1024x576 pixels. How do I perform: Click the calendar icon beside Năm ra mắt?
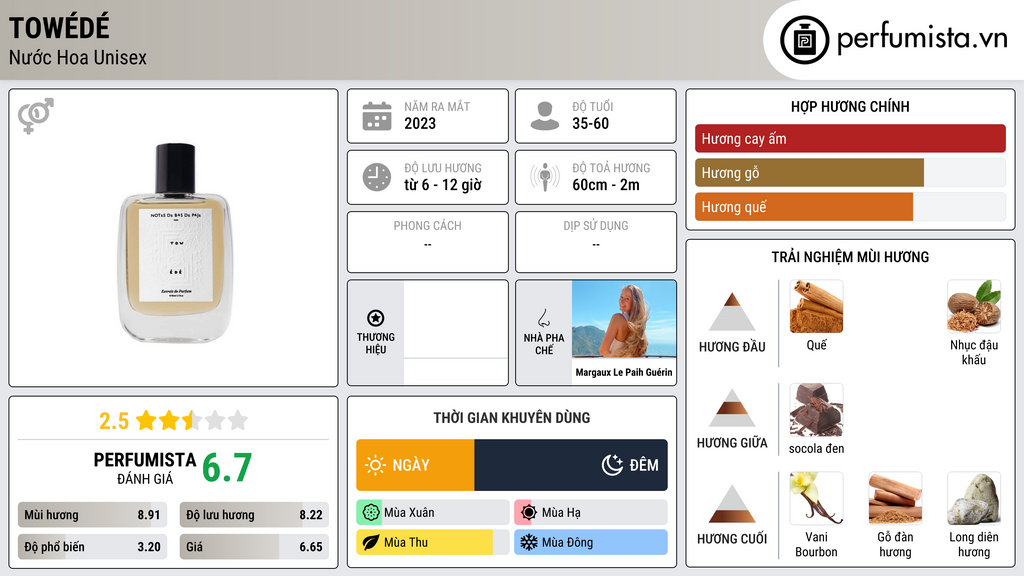(x=377, y=116)
